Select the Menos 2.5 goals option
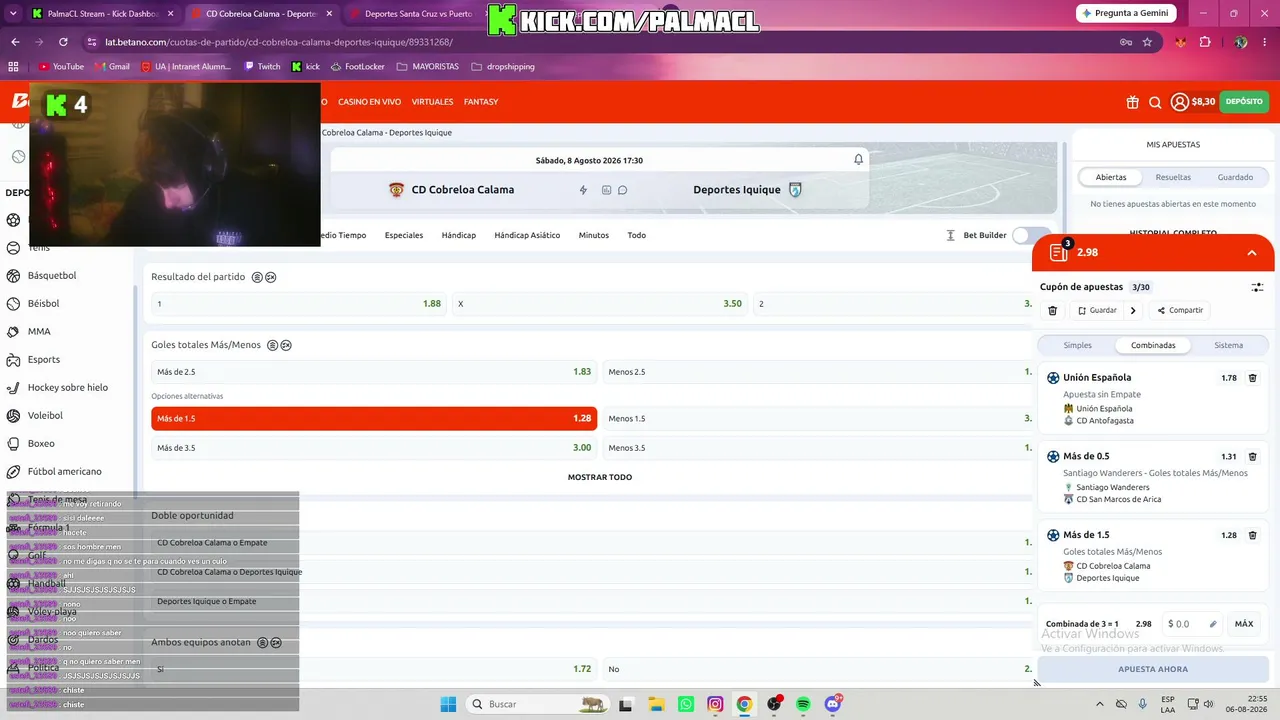 pos(818,372)
